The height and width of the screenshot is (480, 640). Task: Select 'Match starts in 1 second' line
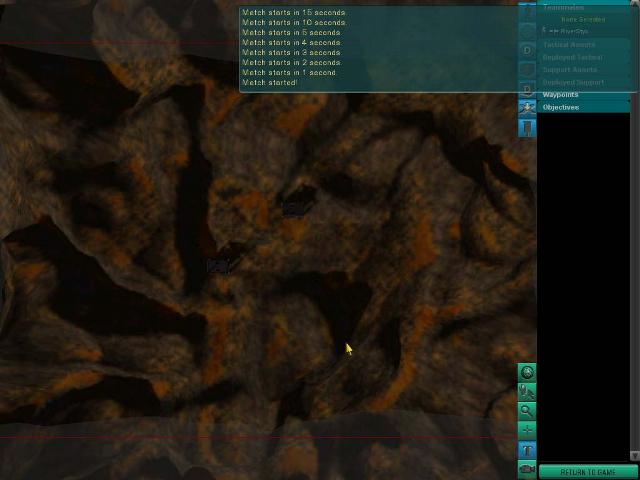coord(289,73)
